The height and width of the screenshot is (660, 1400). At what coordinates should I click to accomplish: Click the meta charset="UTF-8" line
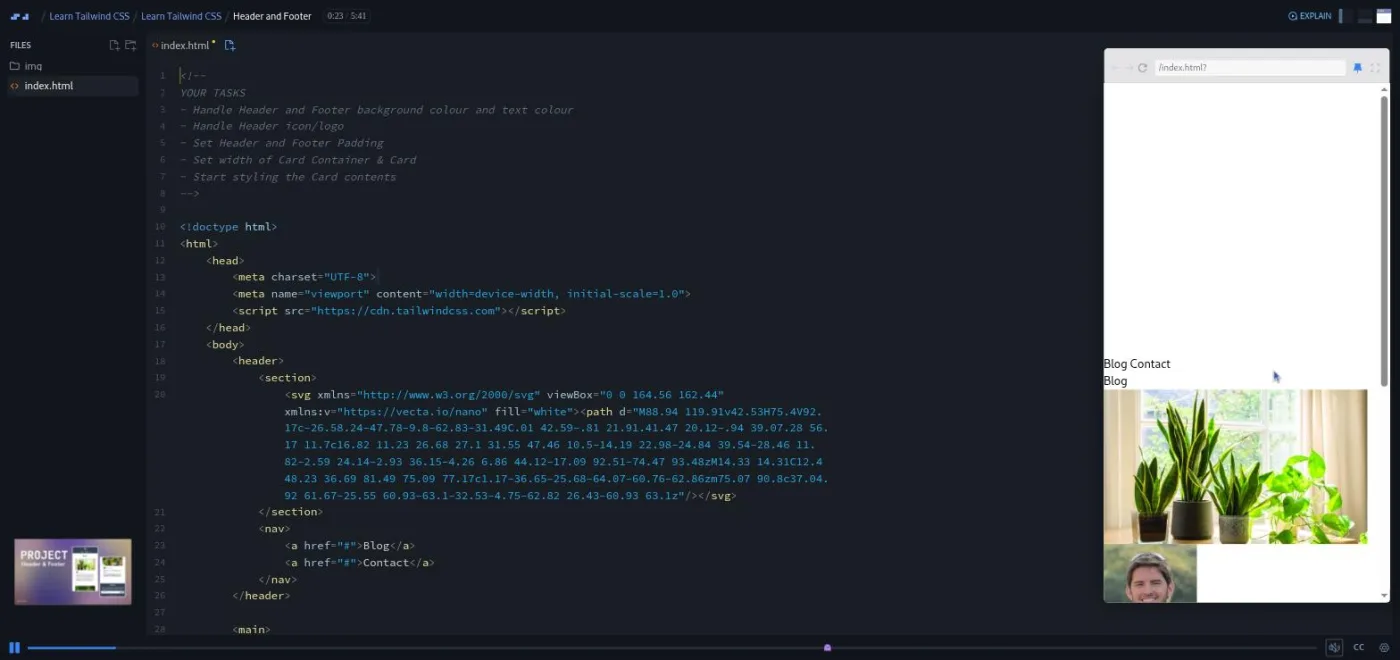pyautogui.click(x=305, y=277)
